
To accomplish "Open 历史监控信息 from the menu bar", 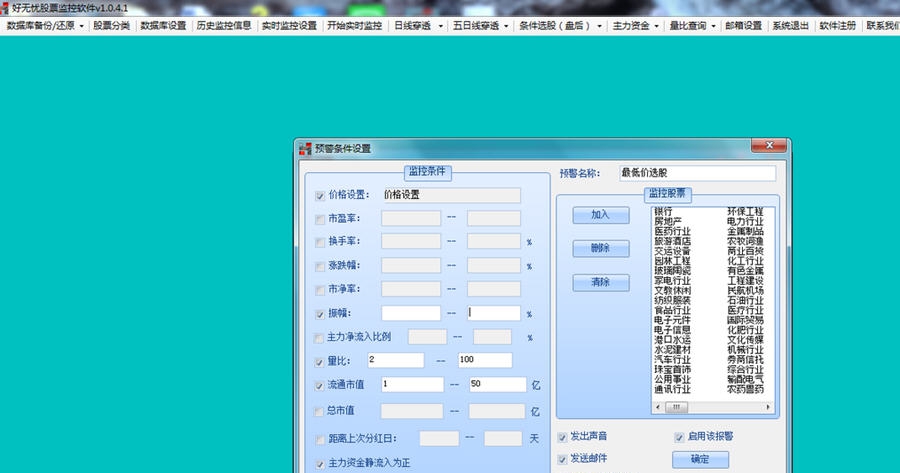I will [x=224, y=26].
